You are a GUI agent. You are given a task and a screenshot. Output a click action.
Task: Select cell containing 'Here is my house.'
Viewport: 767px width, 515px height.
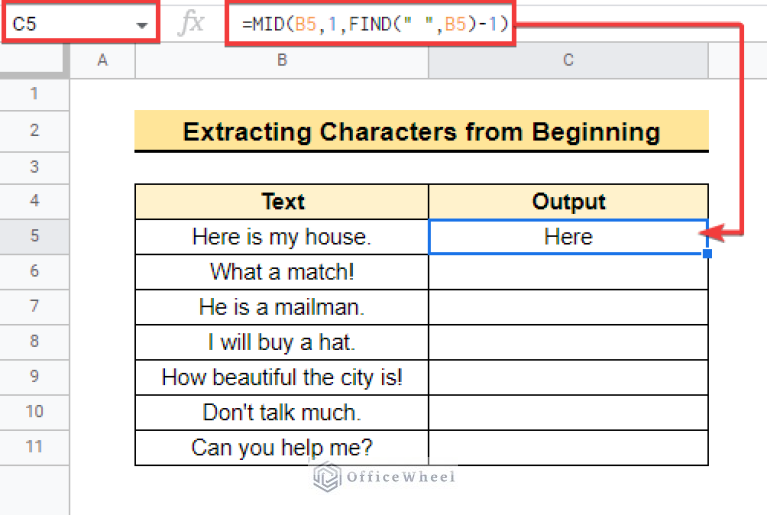coord(282,237)
